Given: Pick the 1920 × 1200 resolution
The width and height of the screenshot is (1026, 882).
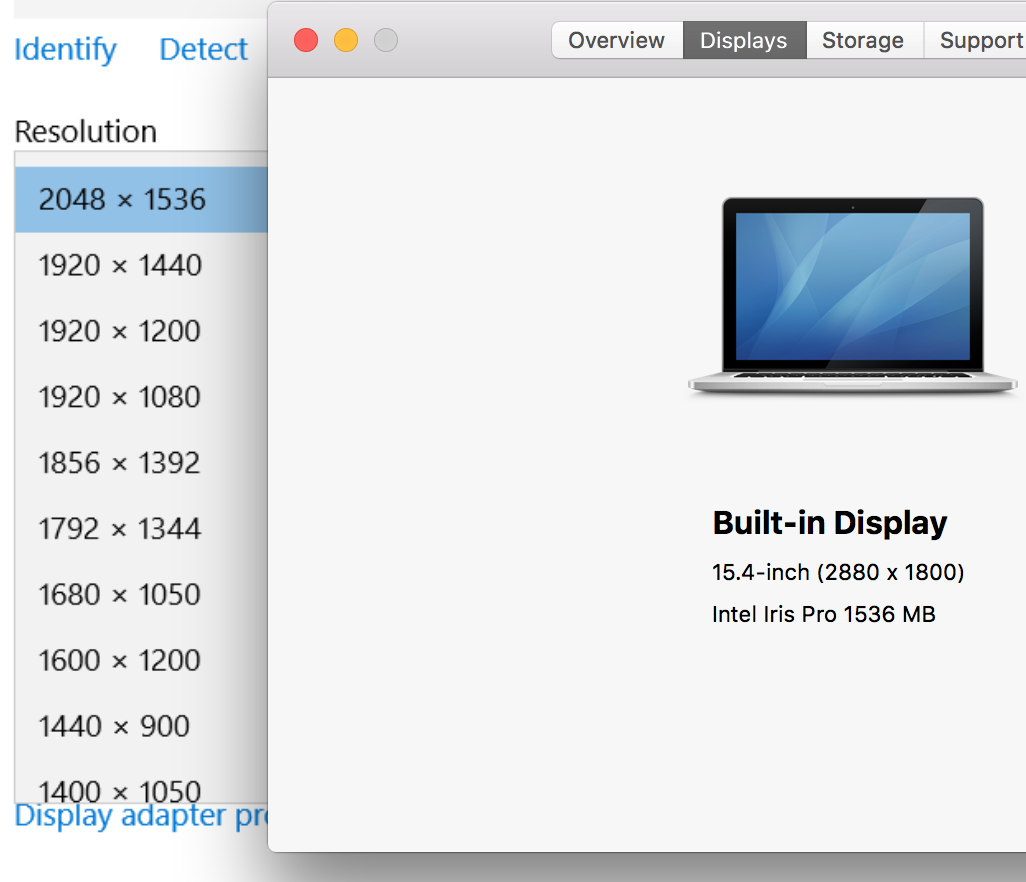Looking at the screenshot, I should 141,331.
